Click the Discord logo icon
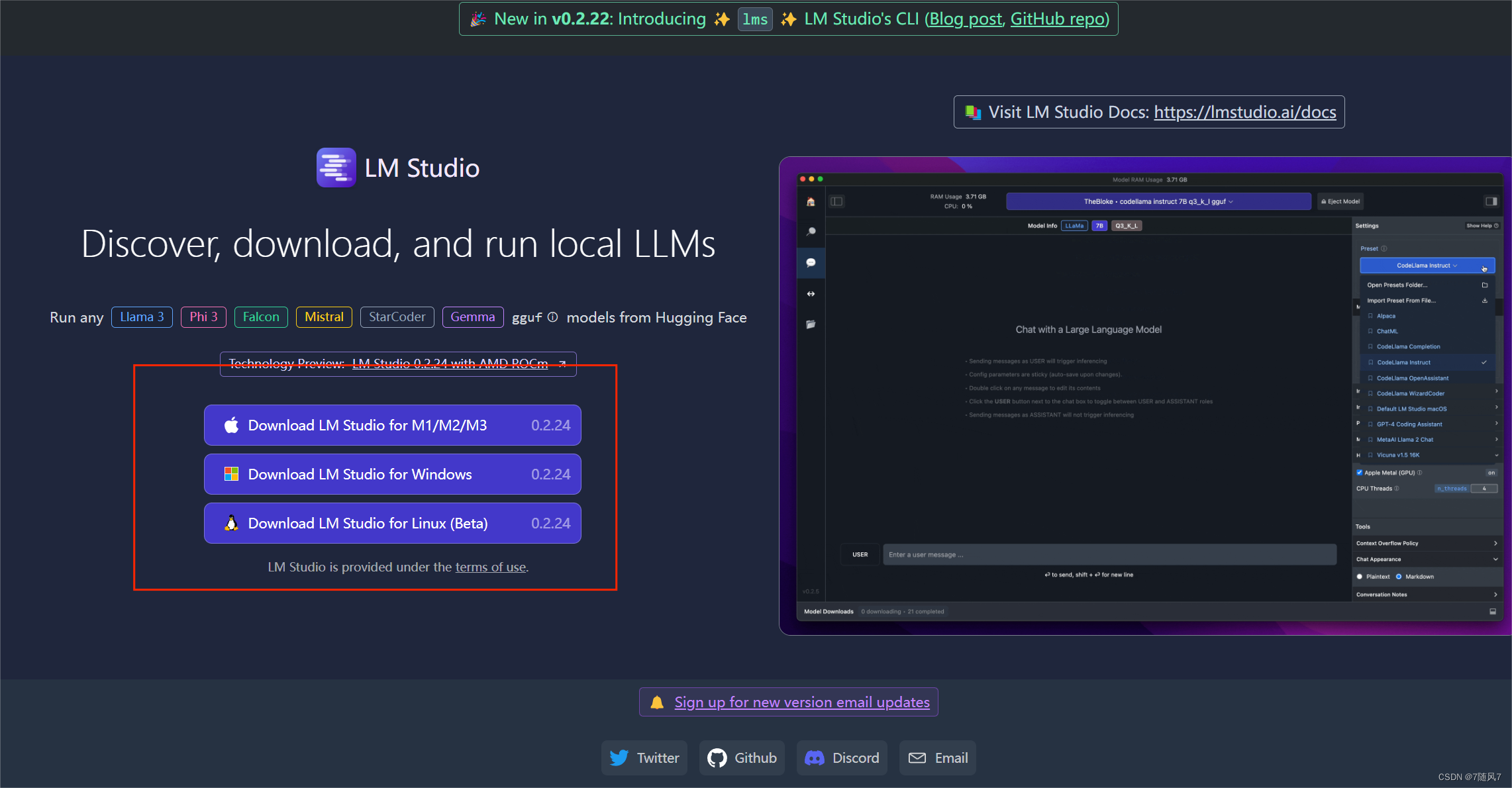Image resolution: width=1512 pixels, height=788 pixels. pyautogui.click(x=814, y=758)
